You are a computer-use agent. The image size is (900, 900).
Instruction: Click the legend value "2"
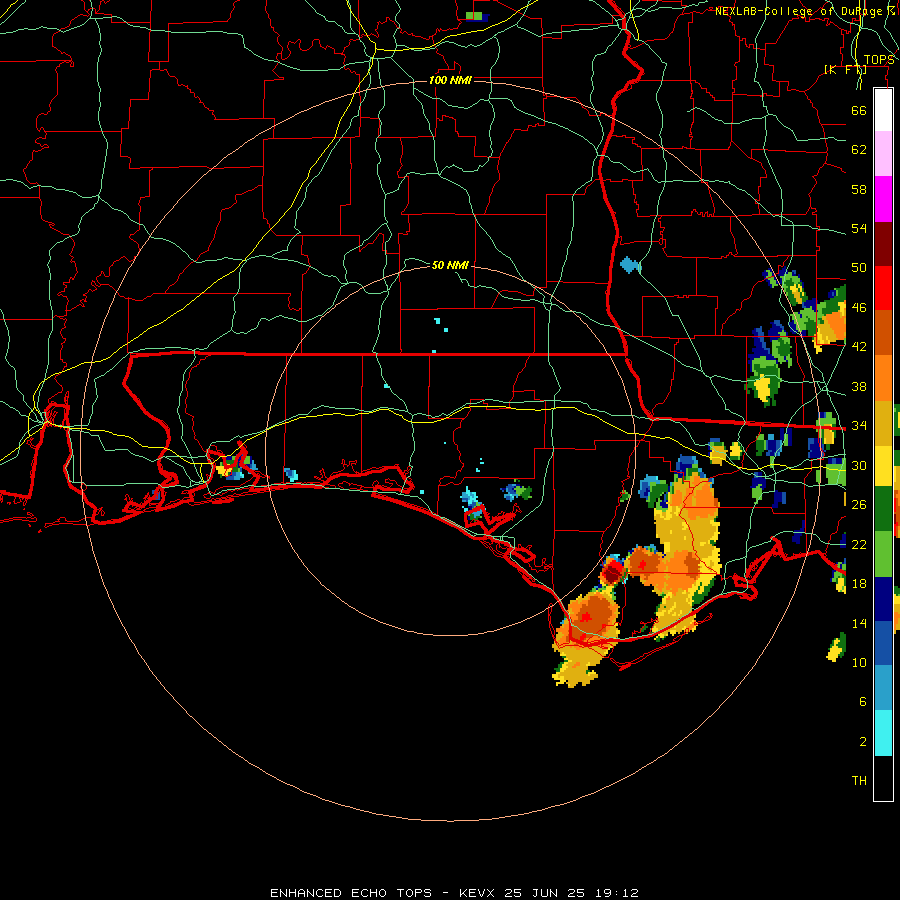(x=863, y=742)
